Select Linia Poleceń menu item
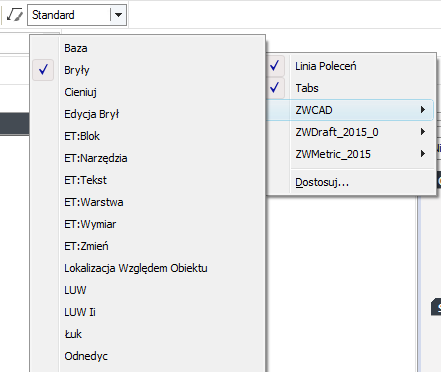The width and height of the screenshot is (441, 372). (x=351, y=66)
